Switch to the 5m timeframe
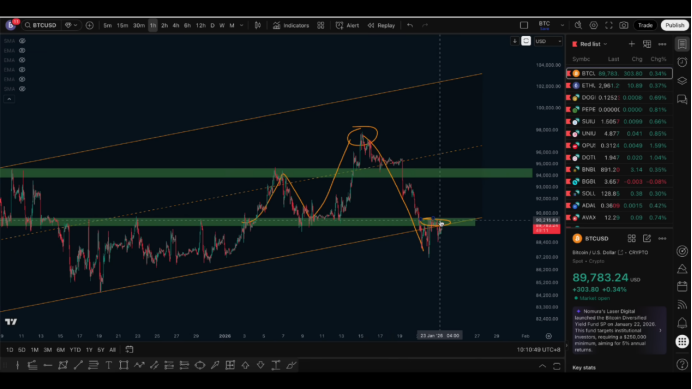692x389 pixels. (x=107, y=26)
